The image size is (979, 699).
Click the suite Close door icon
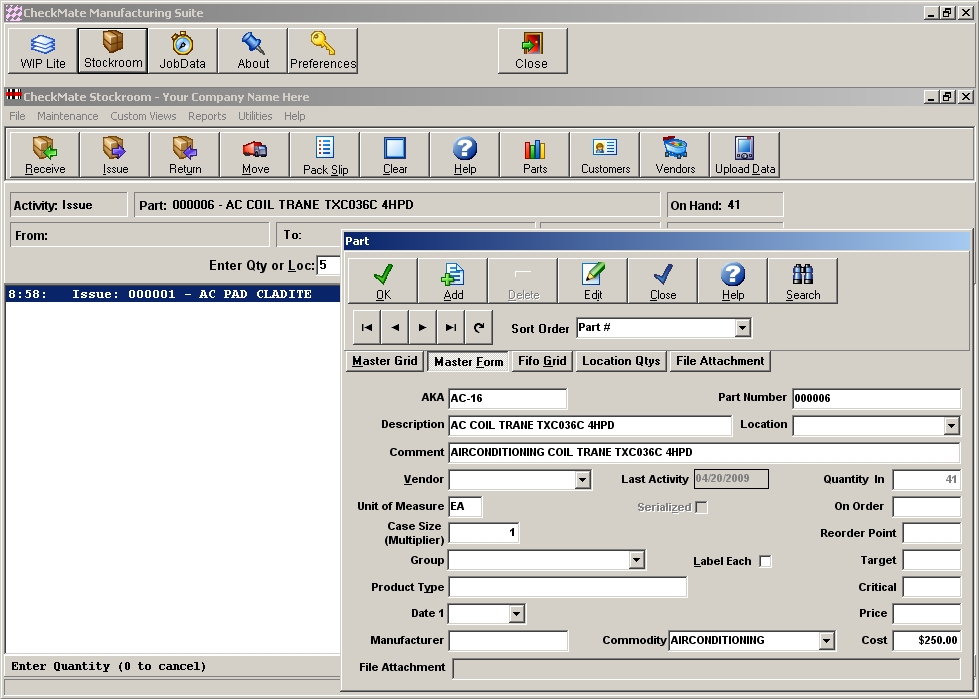point(533,51)
